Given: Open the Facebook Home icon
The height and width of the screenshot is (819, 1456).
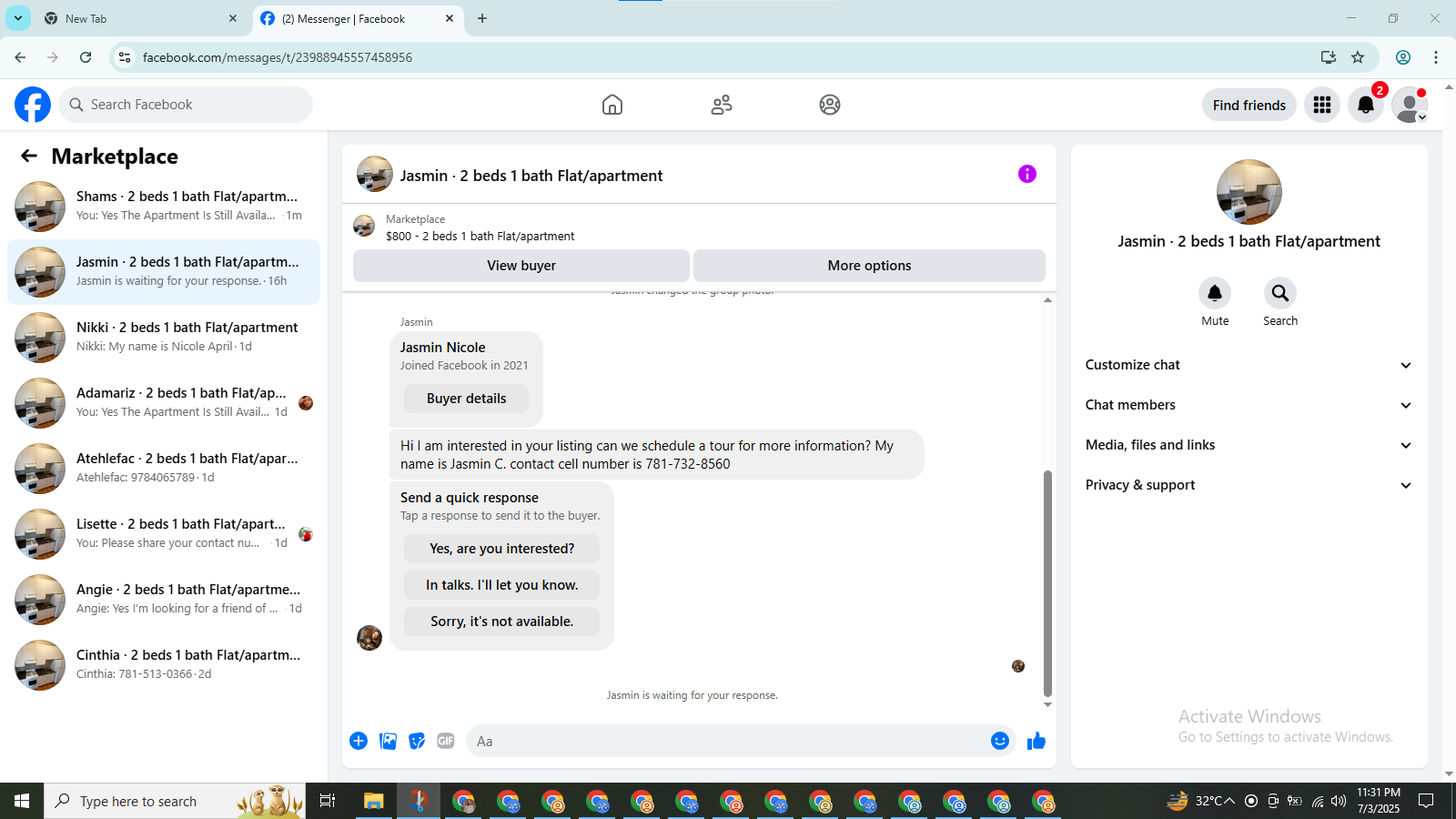Looking at the screenshot, I should (612, 105).
